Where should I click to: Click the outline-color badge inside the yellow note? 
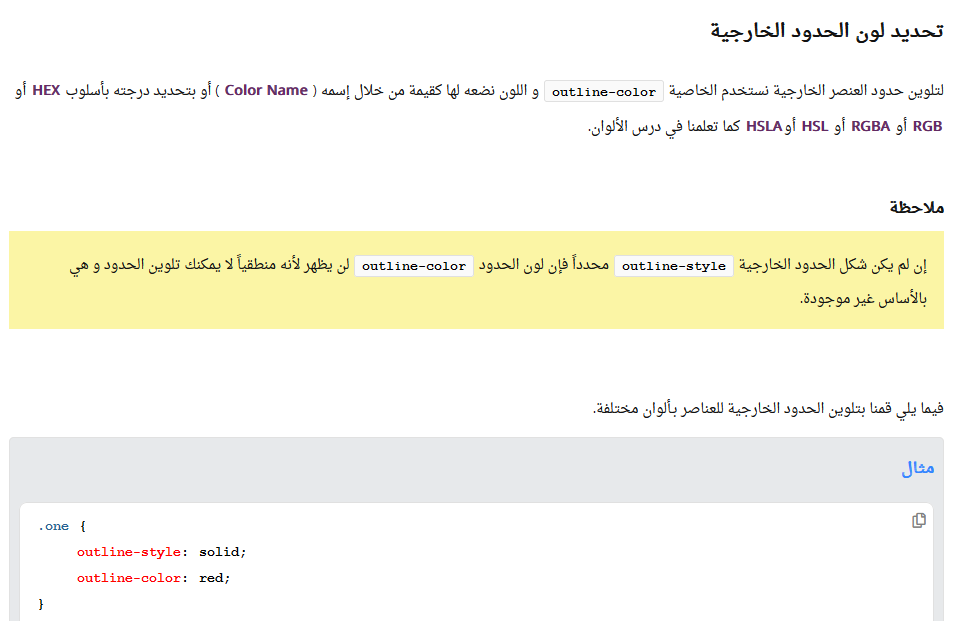413,266
